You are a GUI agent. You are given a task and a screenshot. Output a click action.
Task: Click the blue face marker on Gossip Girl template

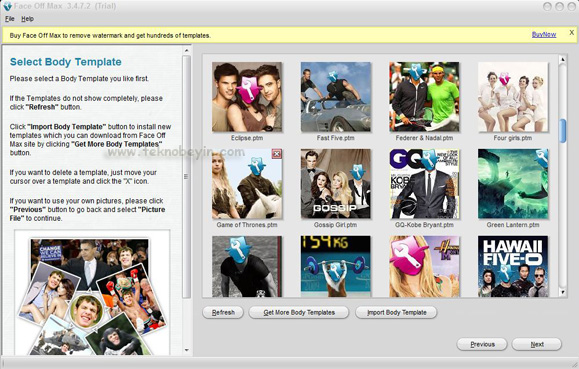click(x=357, y=172)
